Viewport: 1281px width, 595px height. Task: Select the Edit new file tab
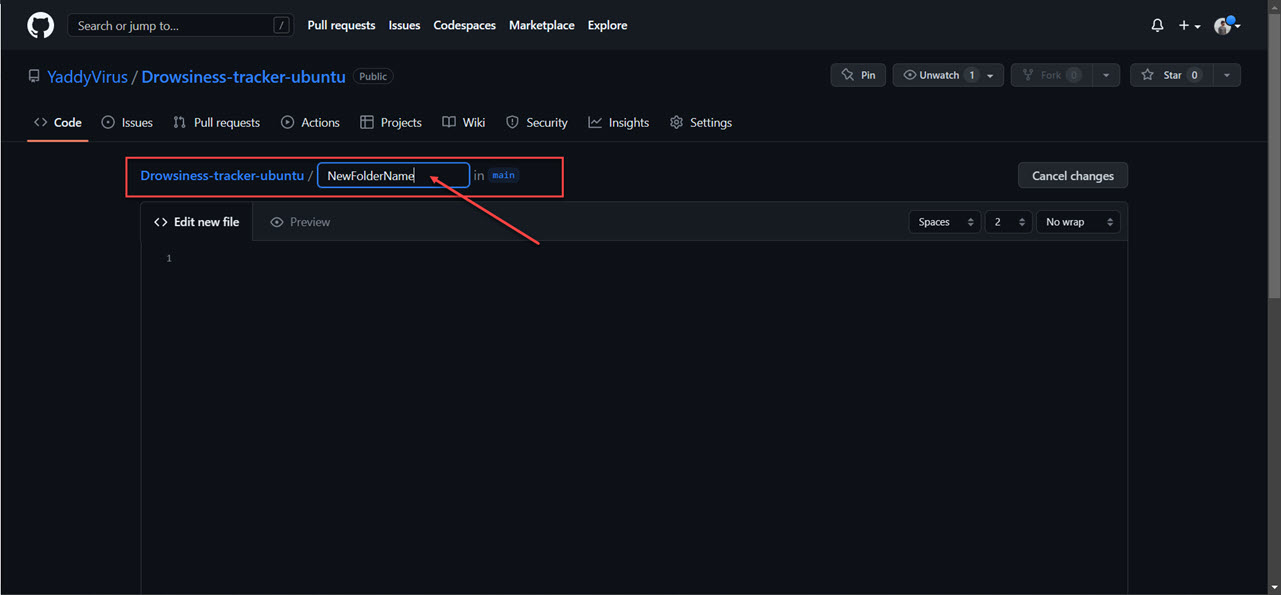(x=197, y=222)
